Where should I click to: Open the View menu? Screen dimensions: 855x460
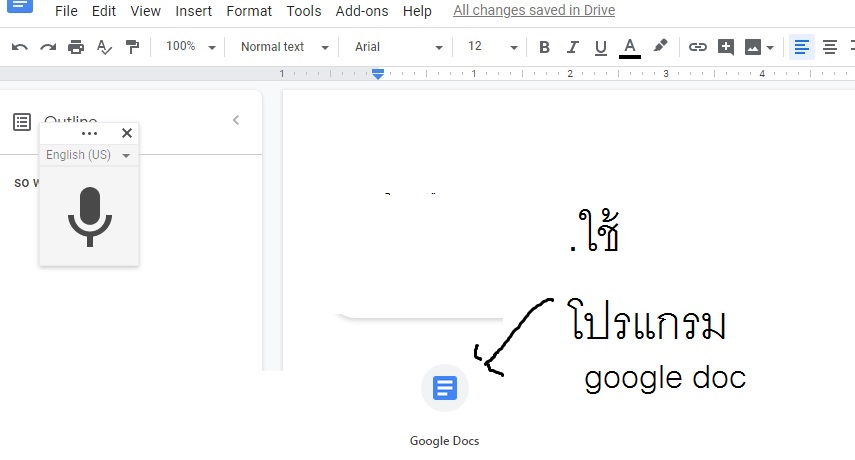tap(146, 11)
